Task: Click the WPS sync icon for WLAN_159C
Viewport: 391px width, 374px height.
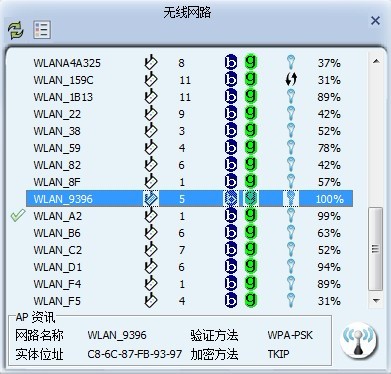Action: click(x=291, y=80)
